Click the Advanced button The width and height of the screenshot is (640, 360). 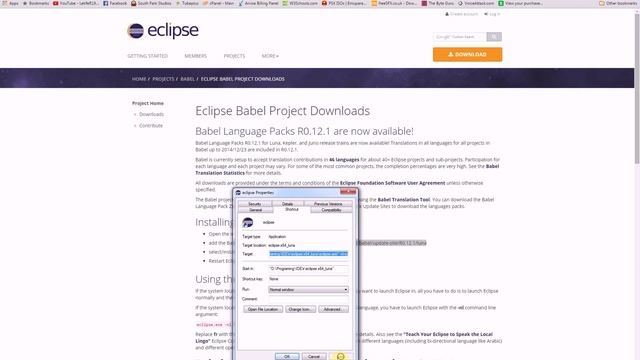[x=333, y=309]
